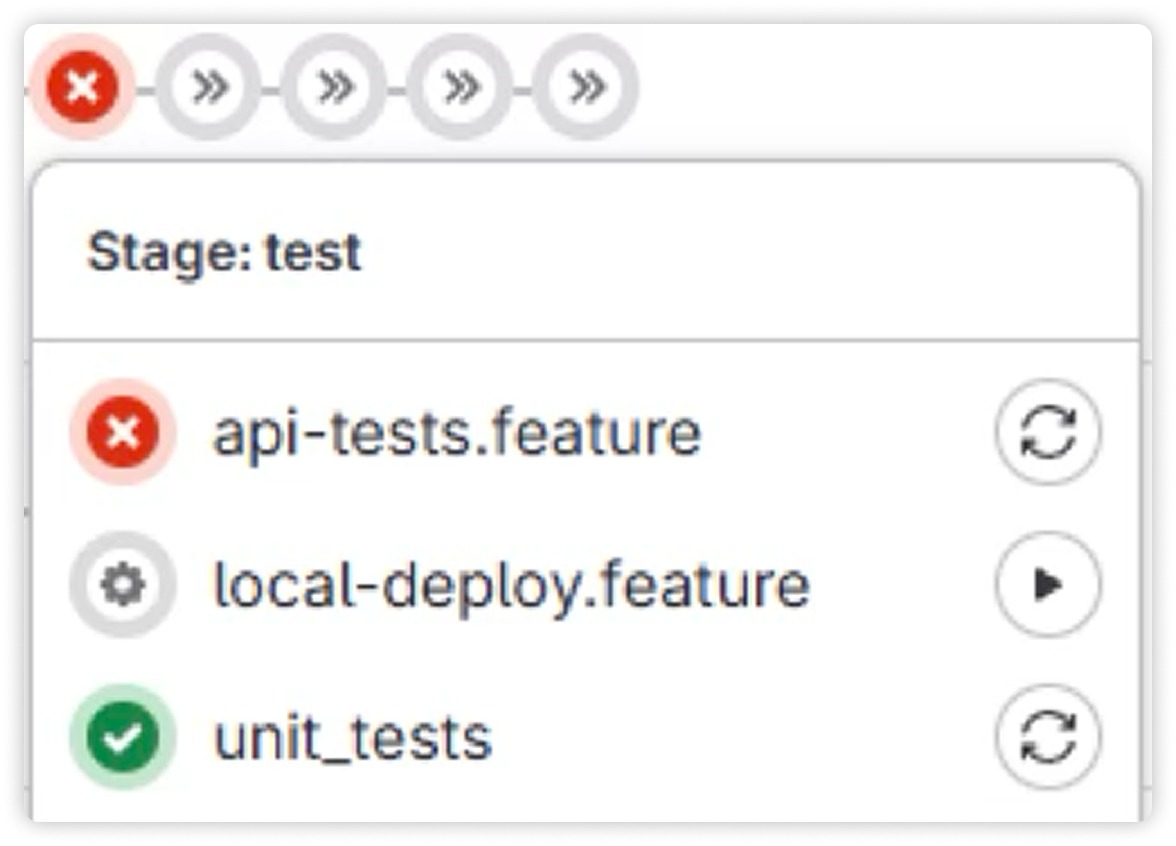
Task: Select the word test in the stage header
Action: pos(314,253)
